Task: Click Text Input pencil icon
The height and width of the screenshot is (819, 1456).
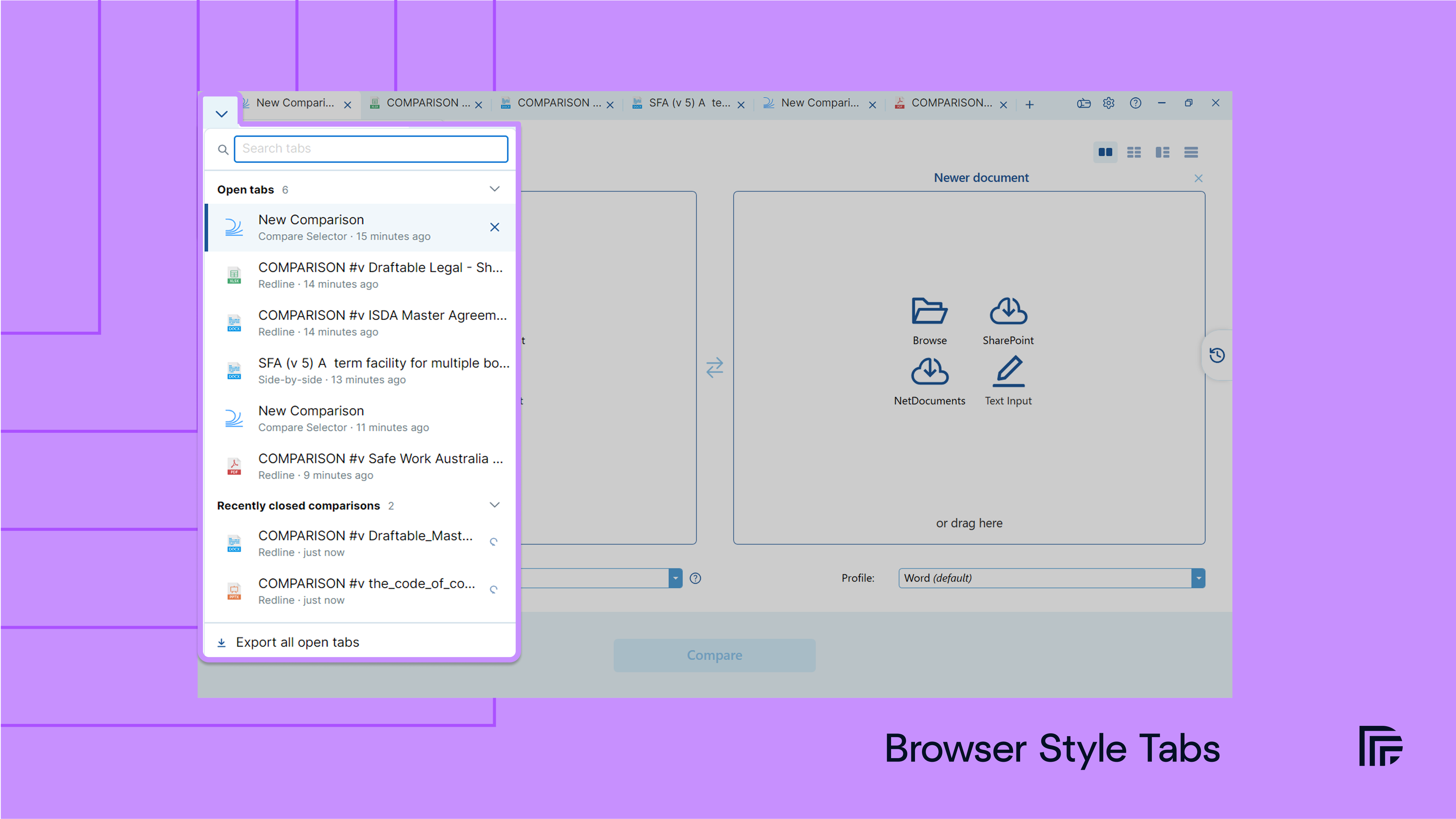Action: (x=1008, y=371)
